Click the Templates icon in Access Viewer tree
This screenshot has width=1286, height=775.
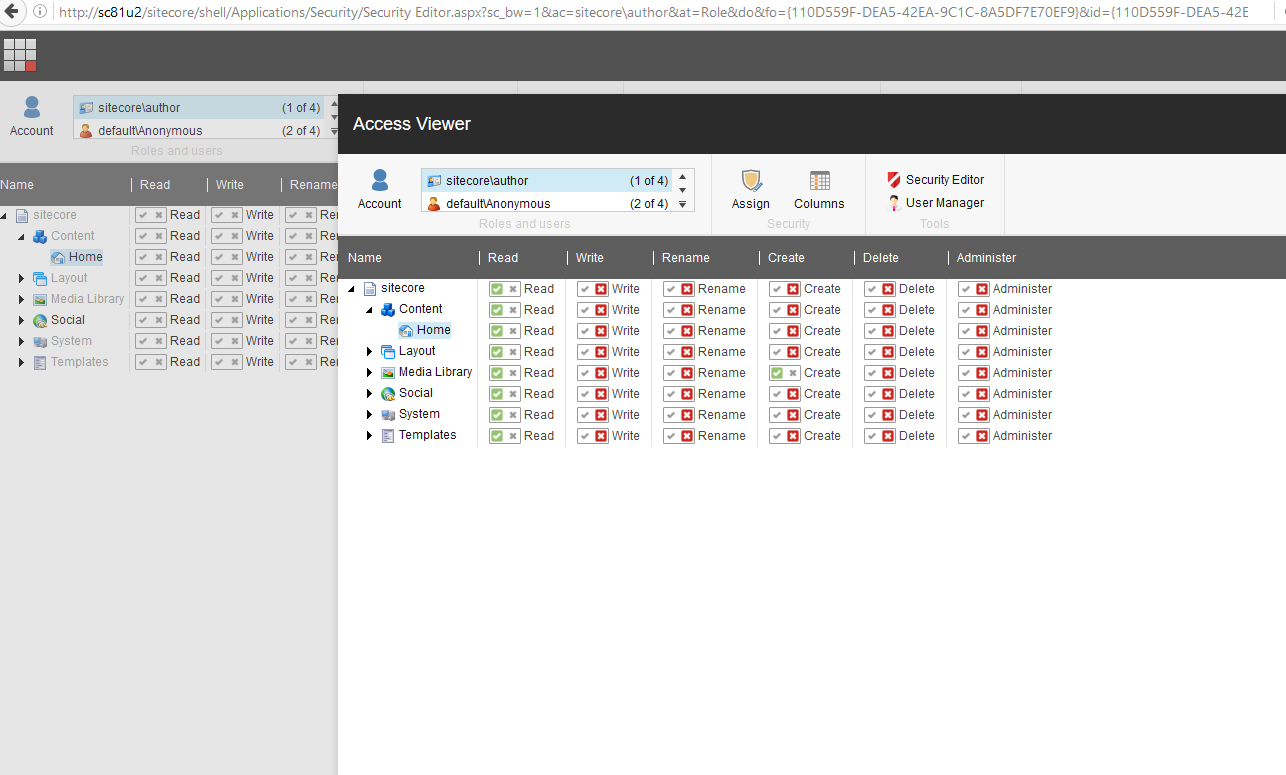tap(388, 436)
